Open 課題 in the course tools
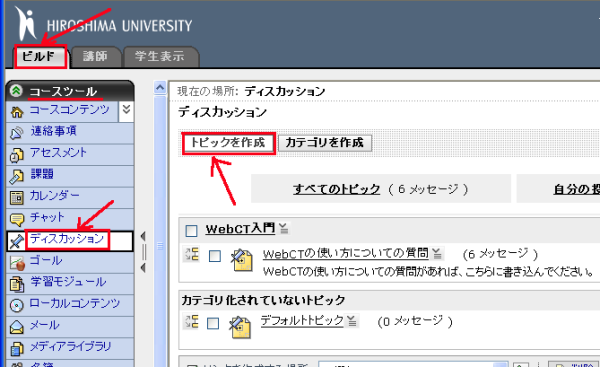 42,174
